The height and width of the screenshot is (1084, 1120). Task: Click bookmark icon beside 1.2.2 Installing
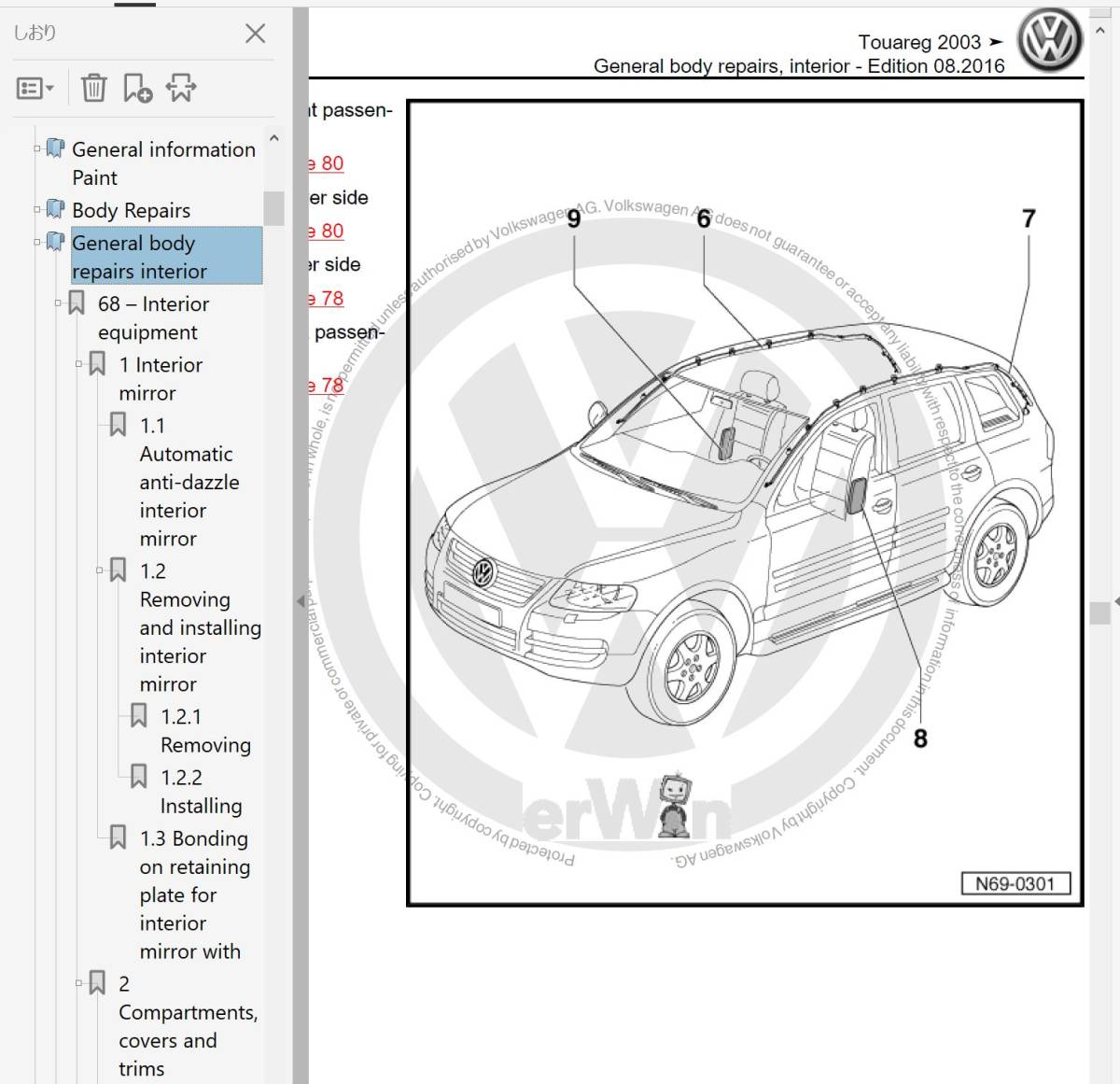pyautogui.click(x=138, y=777)
